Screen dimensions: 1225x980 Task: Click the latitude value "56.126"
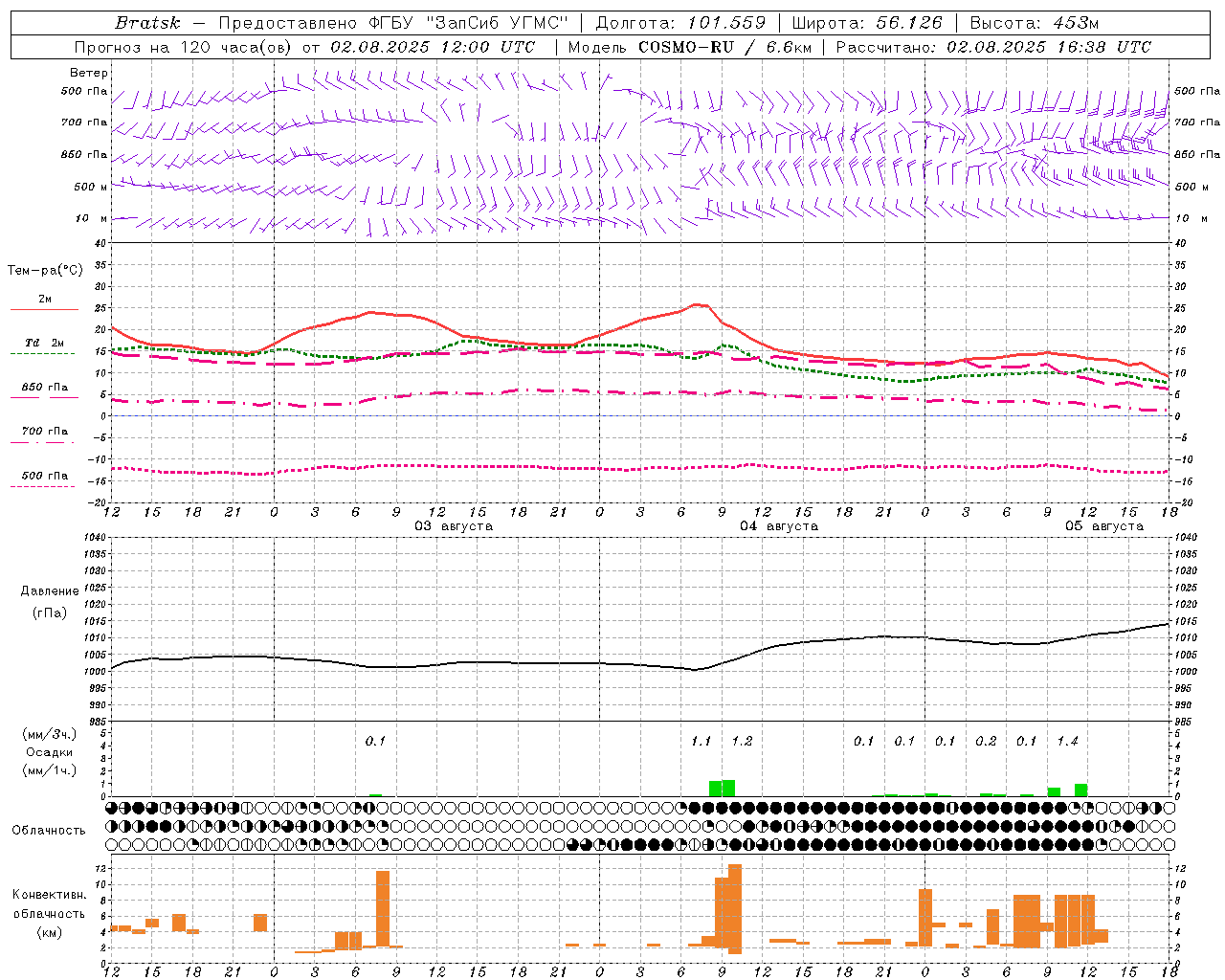click(909, 23)
